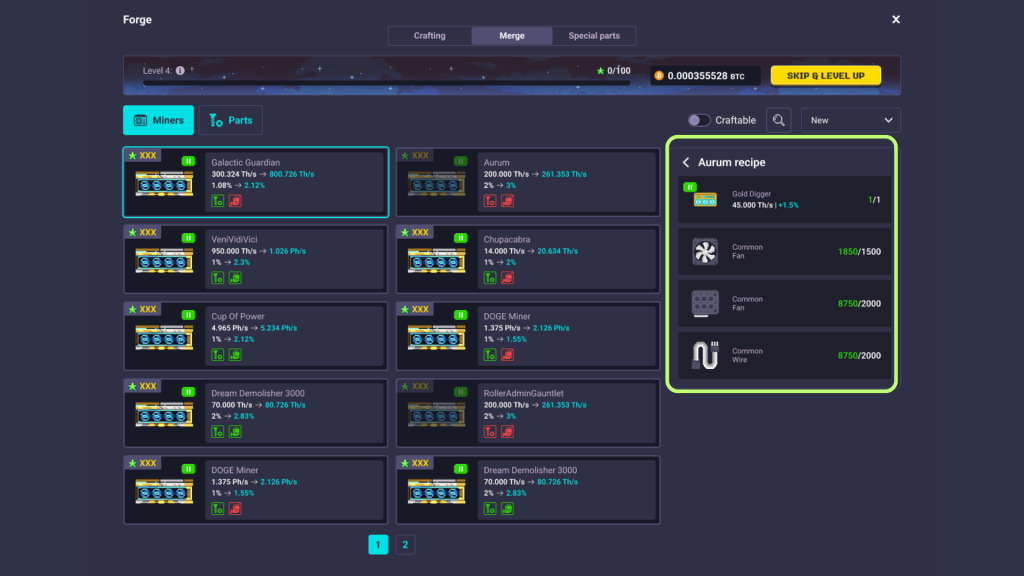Click the search magnifier icon
Image resolution: width=1024 pixels, height=576 pixels.
(x=779, y=120)
